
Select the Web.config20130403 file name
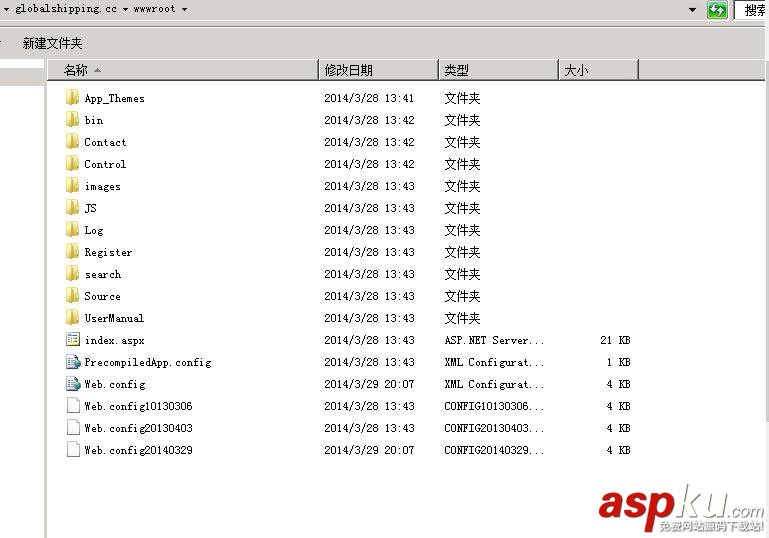coord(138,428)
